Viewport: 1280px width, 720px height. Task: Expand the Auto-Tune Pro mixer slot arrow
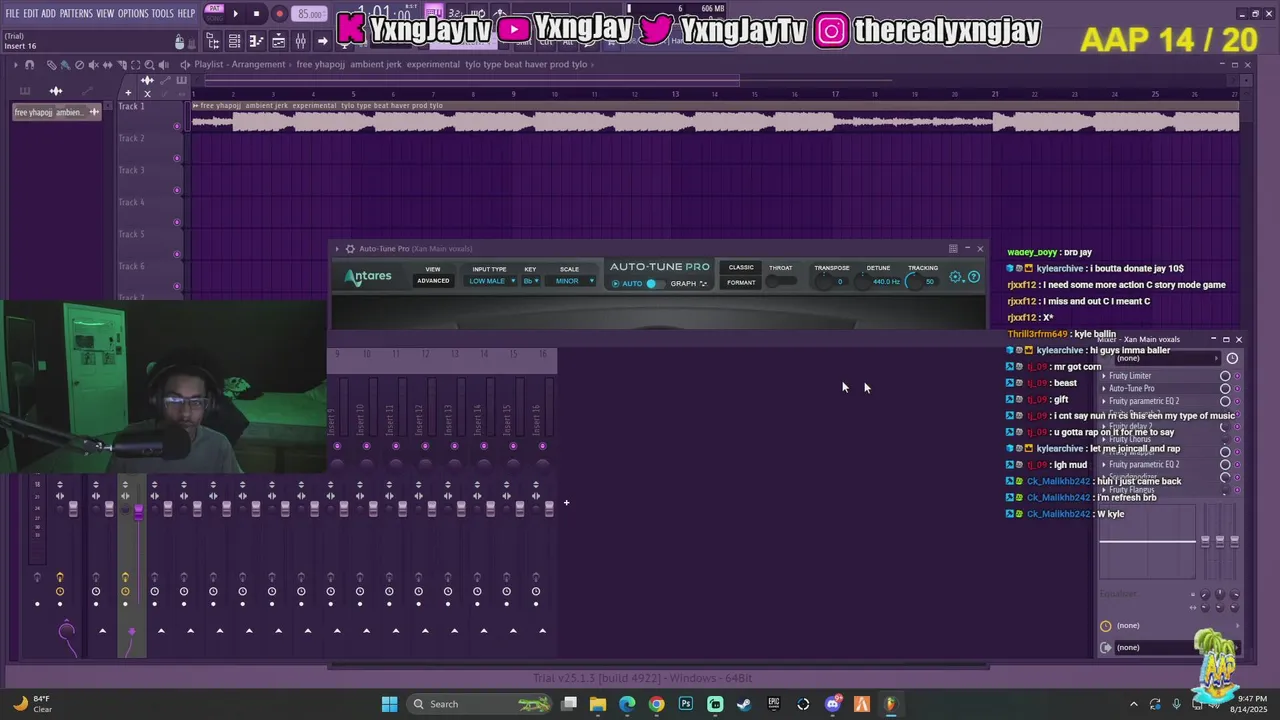pyautogui.click(x=1104, y=388)
